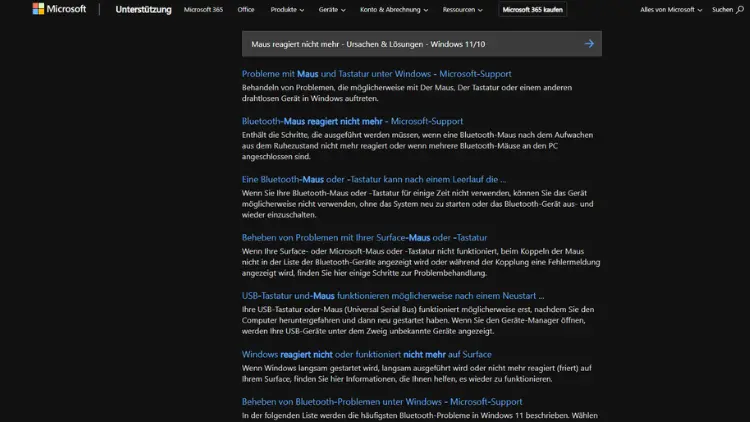Open the Microsoft logo homepage
The image size is (750, 422).
[59, 9]
